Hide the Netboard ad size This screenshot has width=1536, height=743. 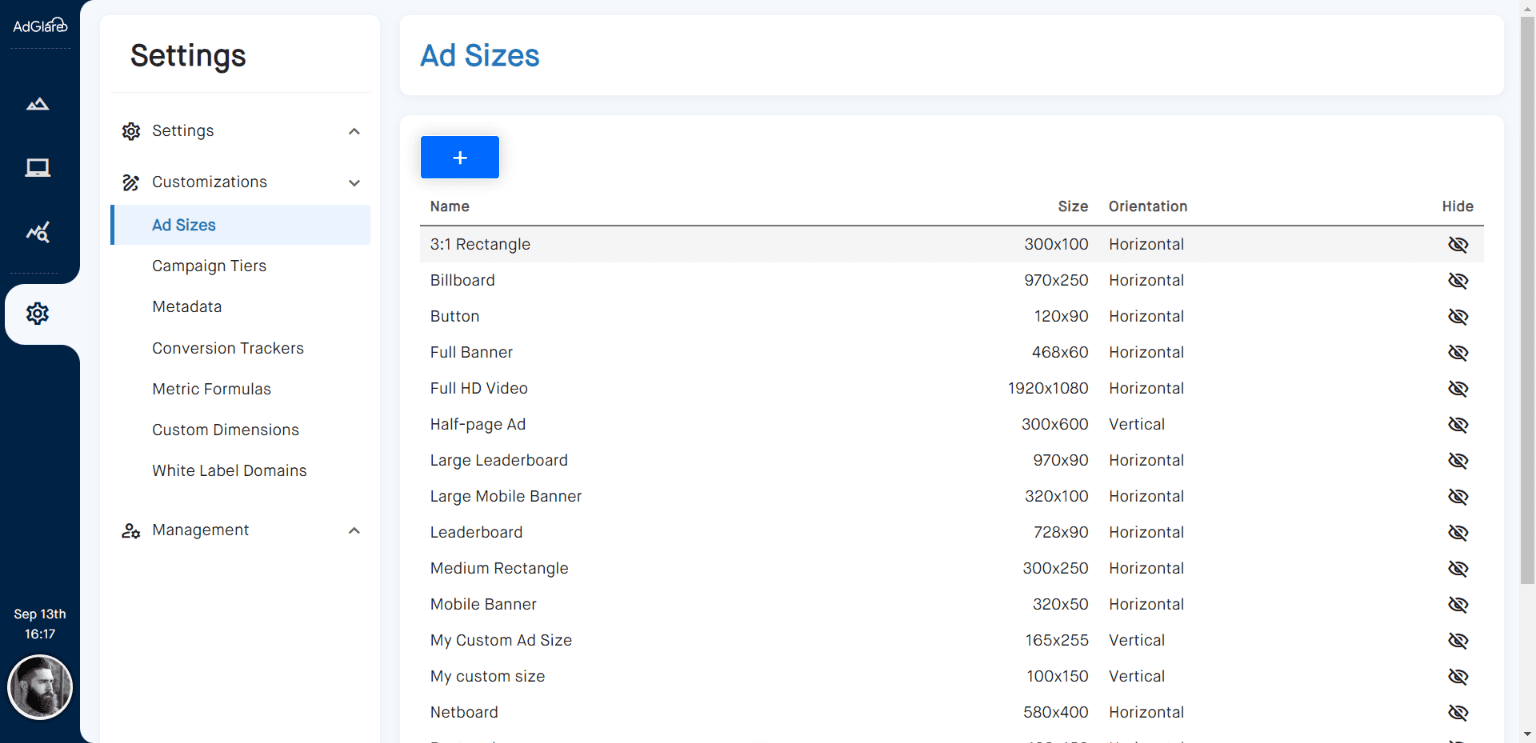pos(1458,712)
